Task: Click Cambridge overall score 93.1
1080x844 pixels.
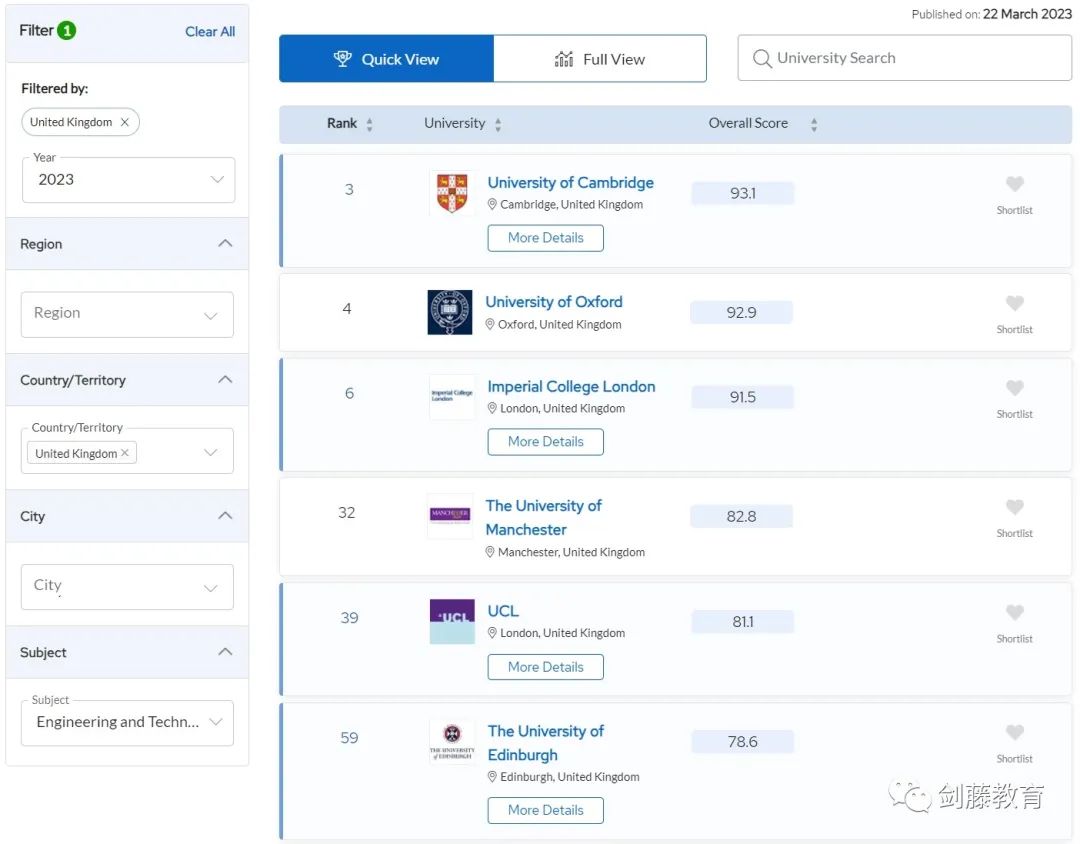Action: click(742, 193)
